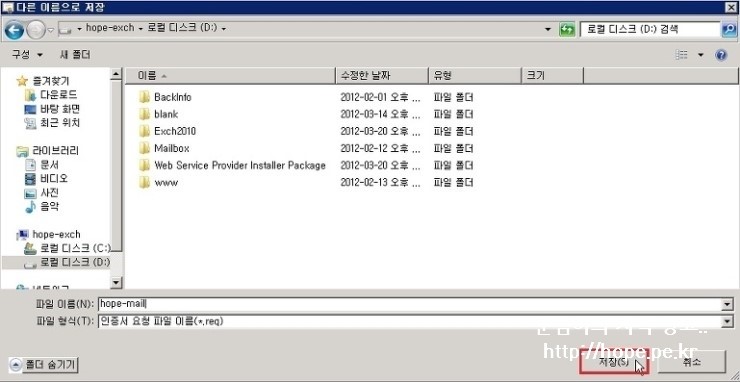Close the 다른 이름으로 저장 dialog
This screenshot has width=740, height=382.
[731, 7]
